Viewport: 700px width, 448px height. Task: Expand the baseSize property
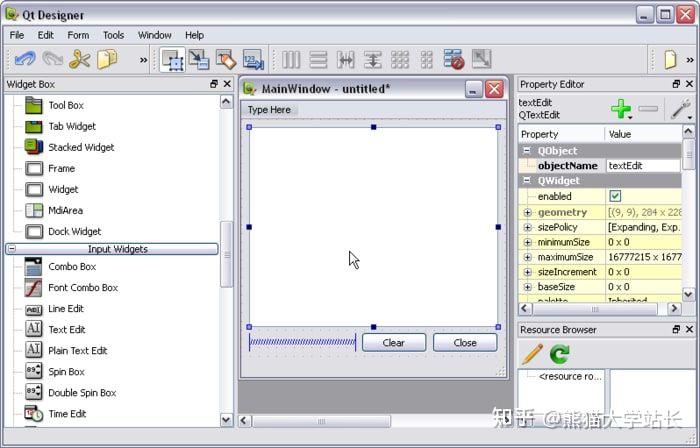click(x=527, y=287)
